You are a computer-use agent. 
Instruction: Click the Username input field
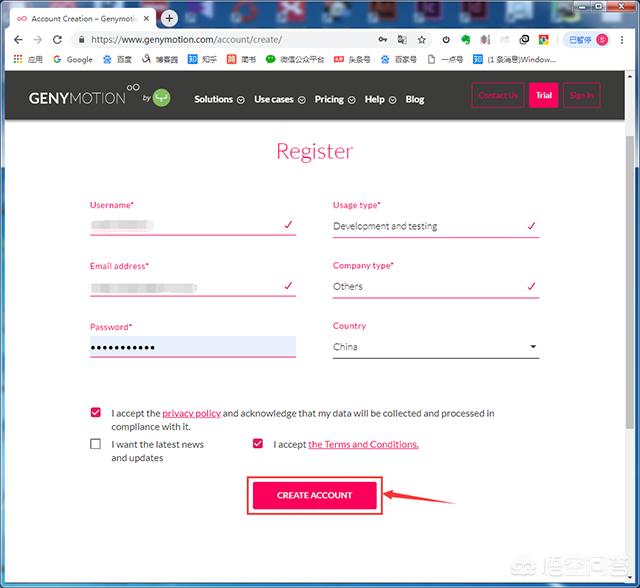pyautogui.click(x=193, y=225)
